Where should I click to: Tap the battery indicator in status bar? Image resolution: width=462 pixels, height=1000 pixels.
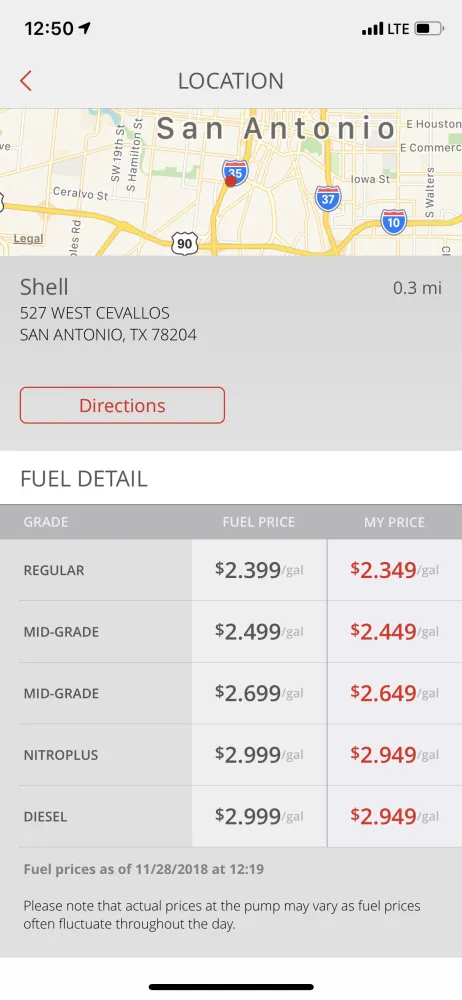(430, 29)
